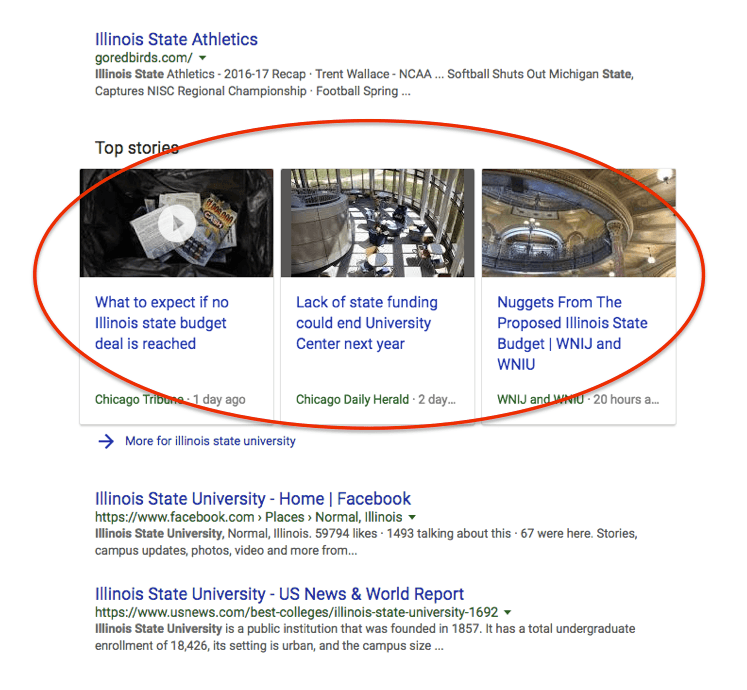
Task: Open capitol dome photo thumbnail
Action: [x=579, y=223]
